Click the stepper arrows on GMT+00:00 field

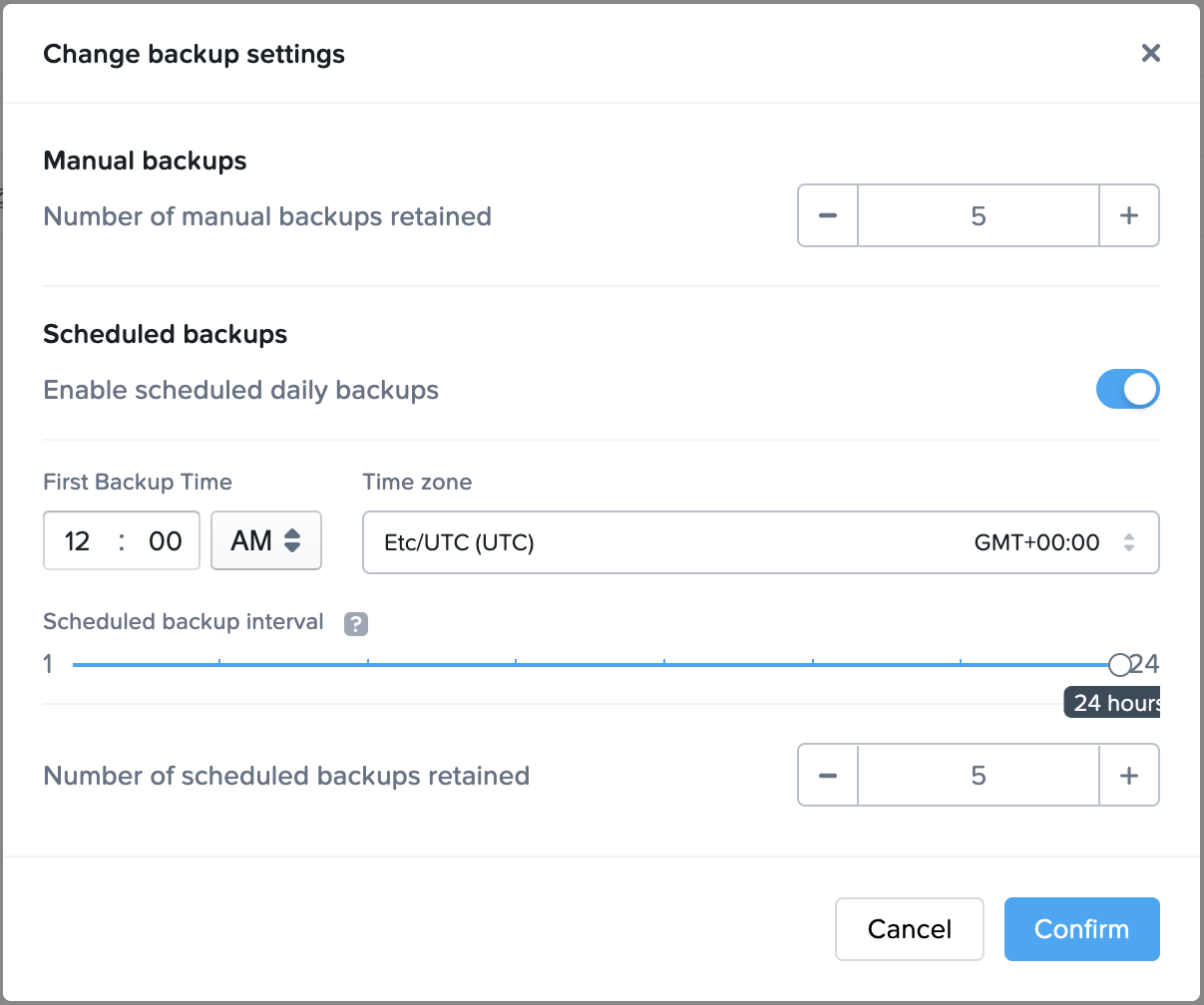1128,541
